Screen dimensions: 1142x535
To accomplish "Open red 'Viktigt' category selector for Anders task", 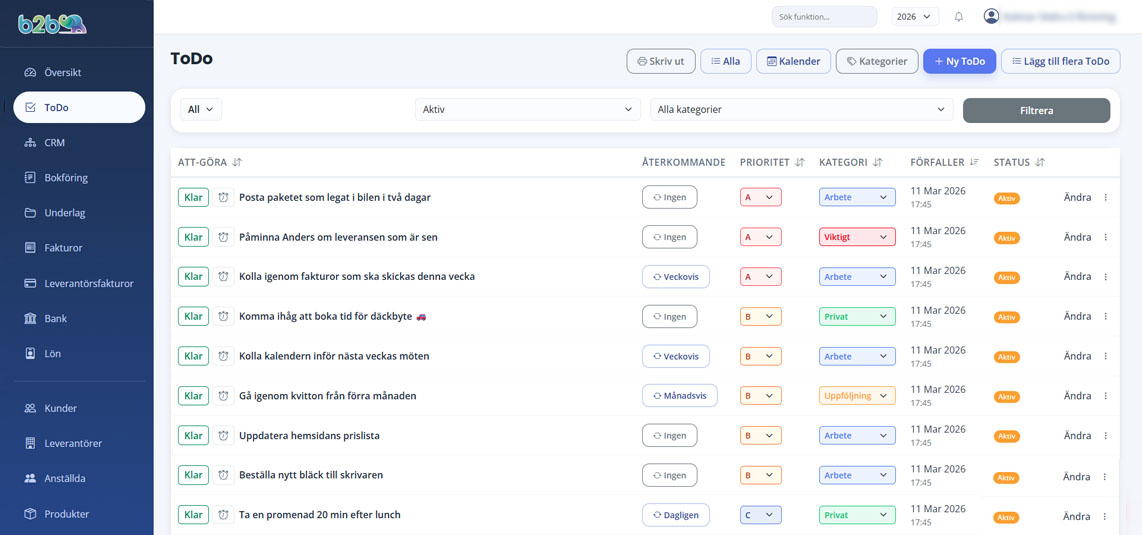I will 856,238.
